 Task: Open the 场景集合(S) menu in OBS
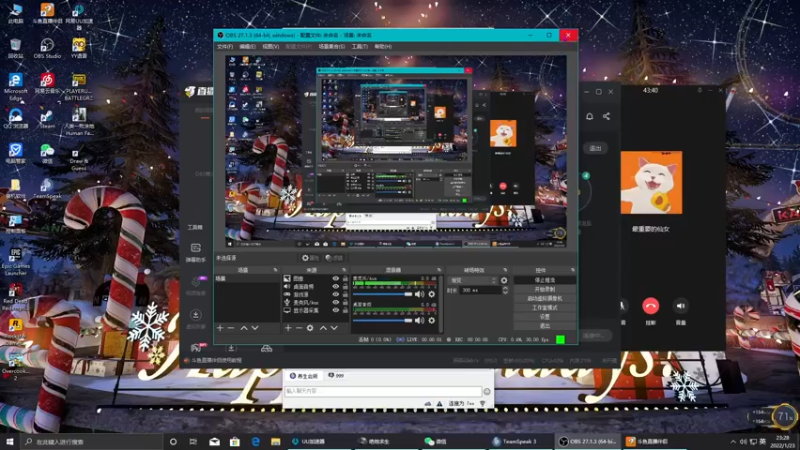point(332,46)
